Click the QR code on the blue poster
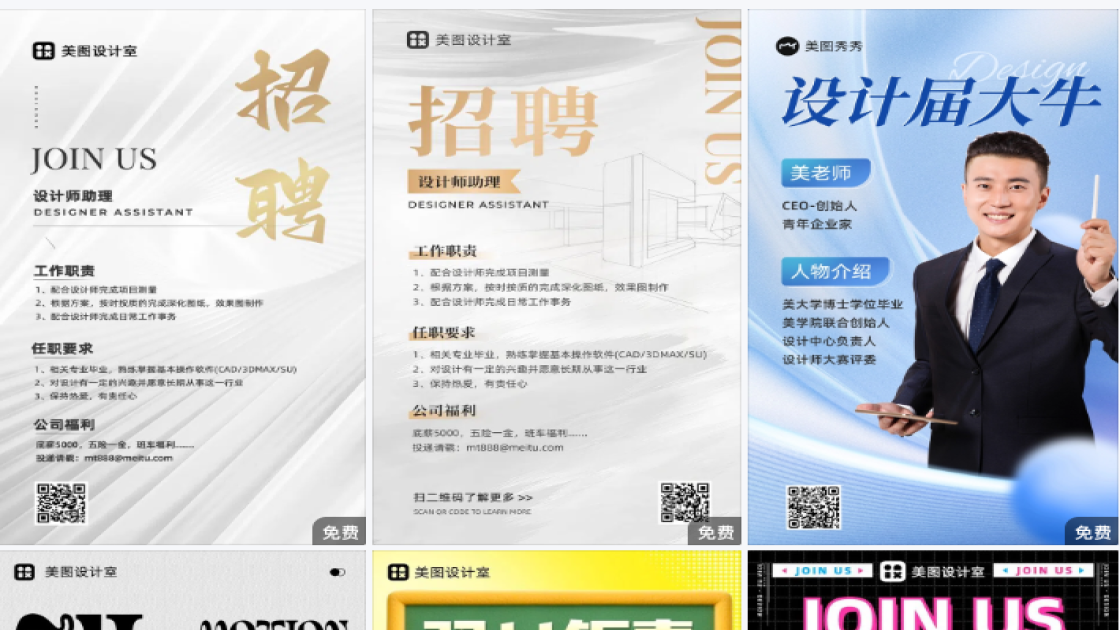This screenshot has height=630, width=1120. (814, 507)
